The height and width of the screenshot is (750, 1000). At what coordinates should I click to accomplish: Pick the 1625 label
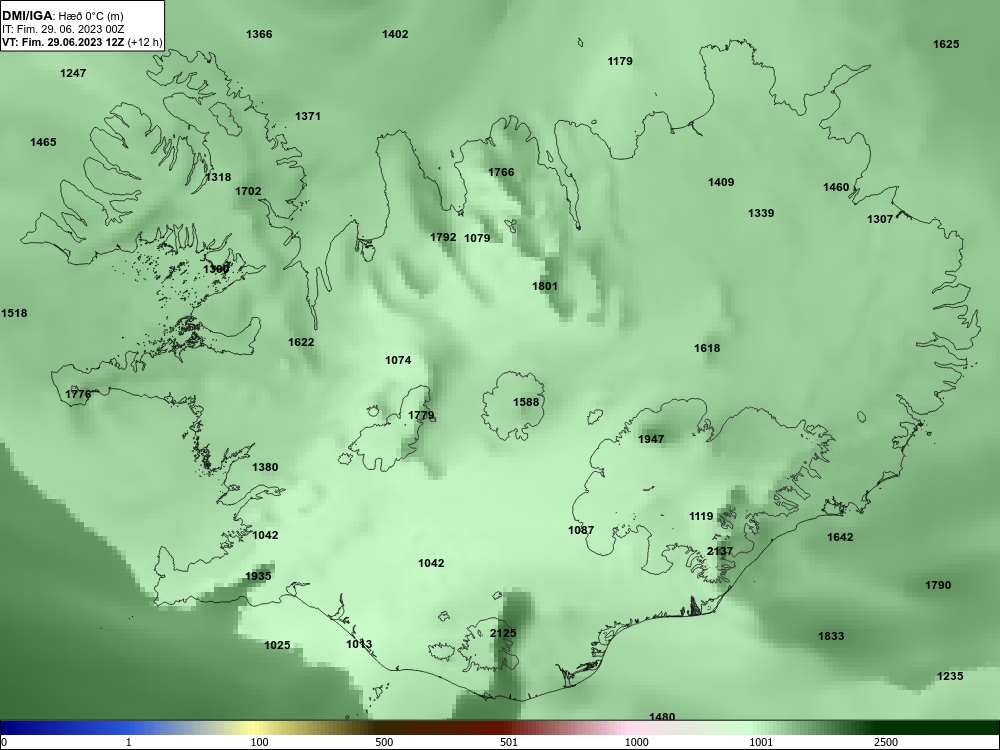point(946,44)
